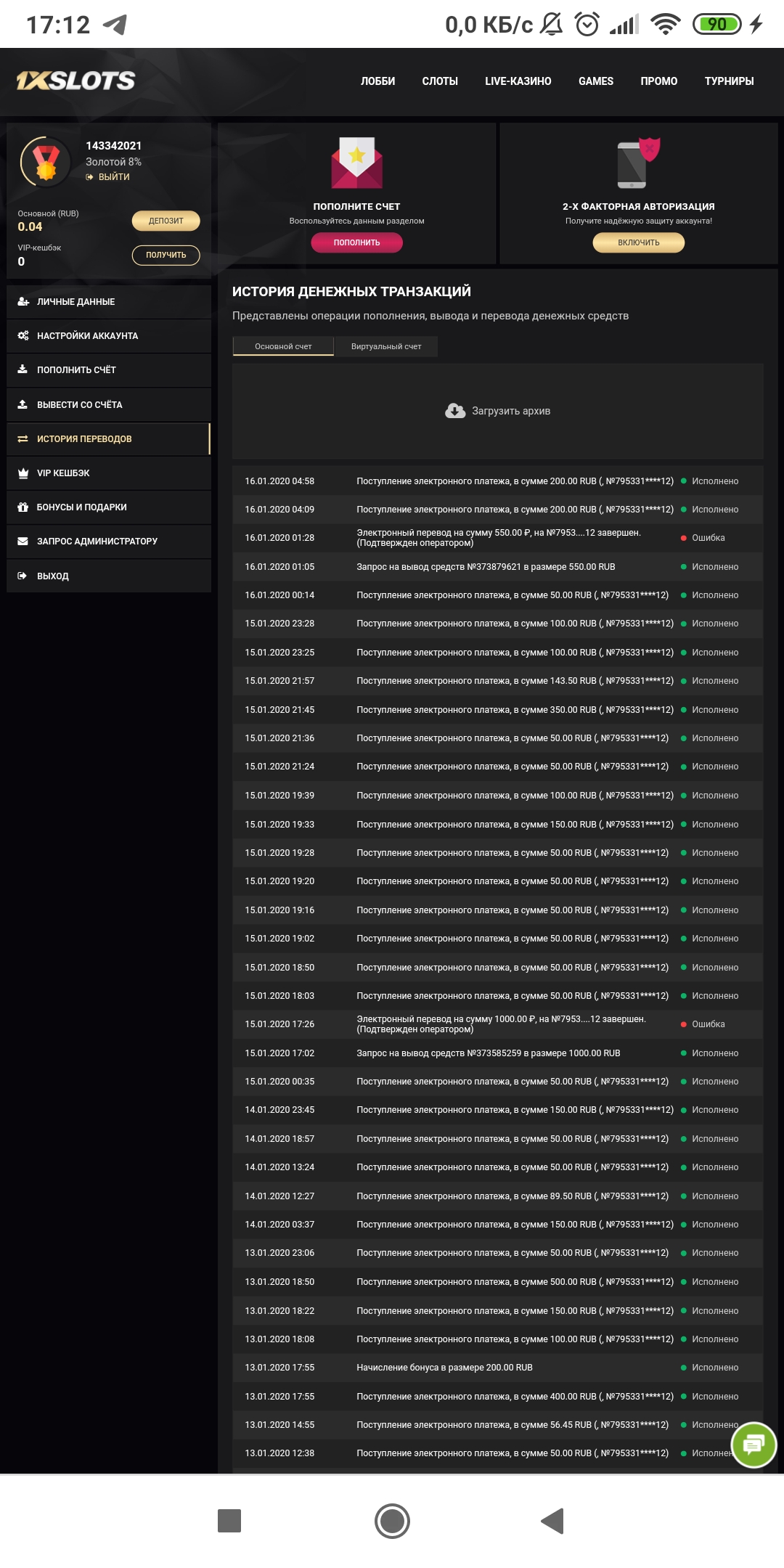Open ЗАПРОС АДМИНИСТРАТОРУ in the sidebar
This screenshot has width=784, height=1568.
[109, 542]
